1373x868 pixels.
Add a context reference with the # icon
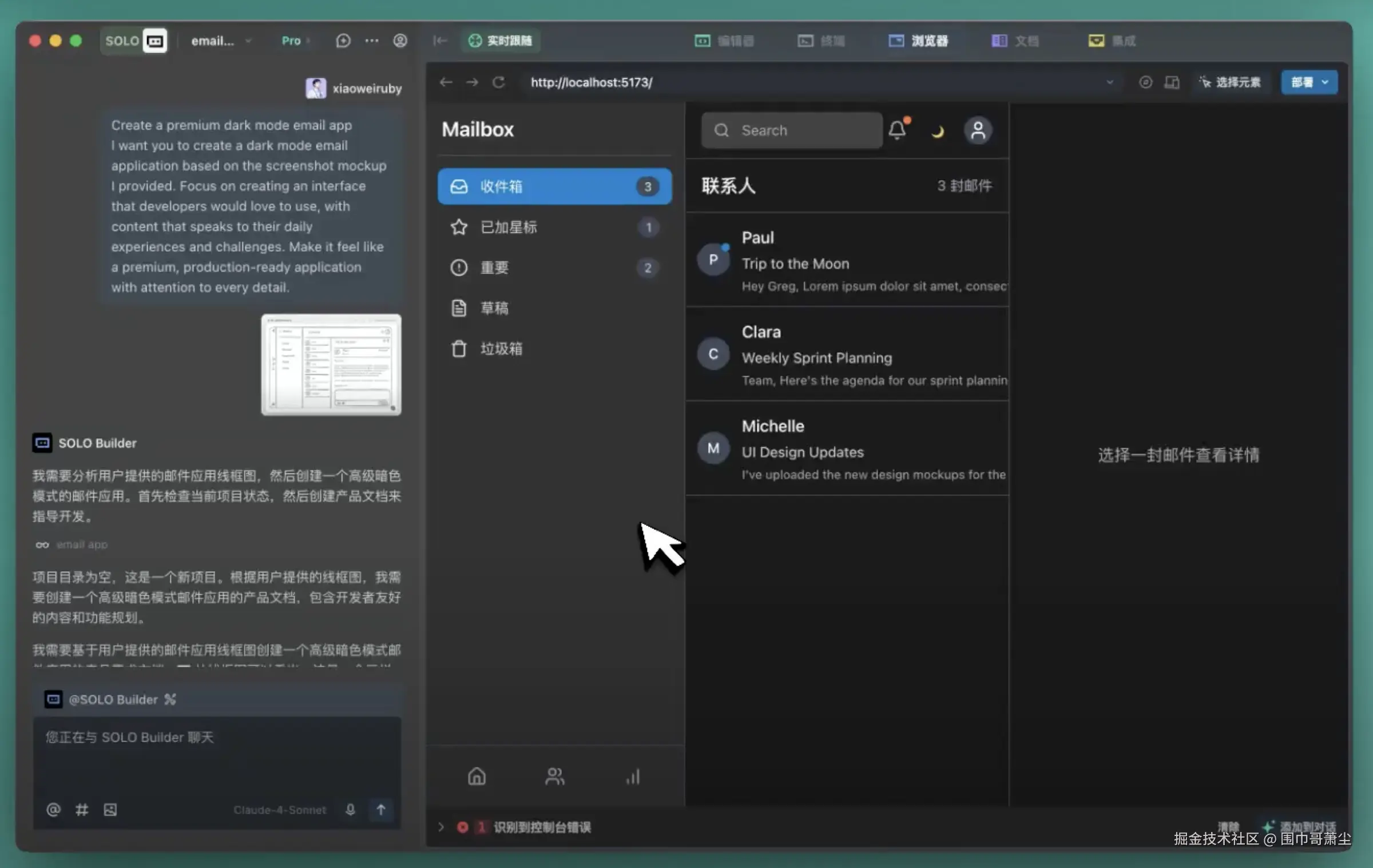tap(82, 810)
